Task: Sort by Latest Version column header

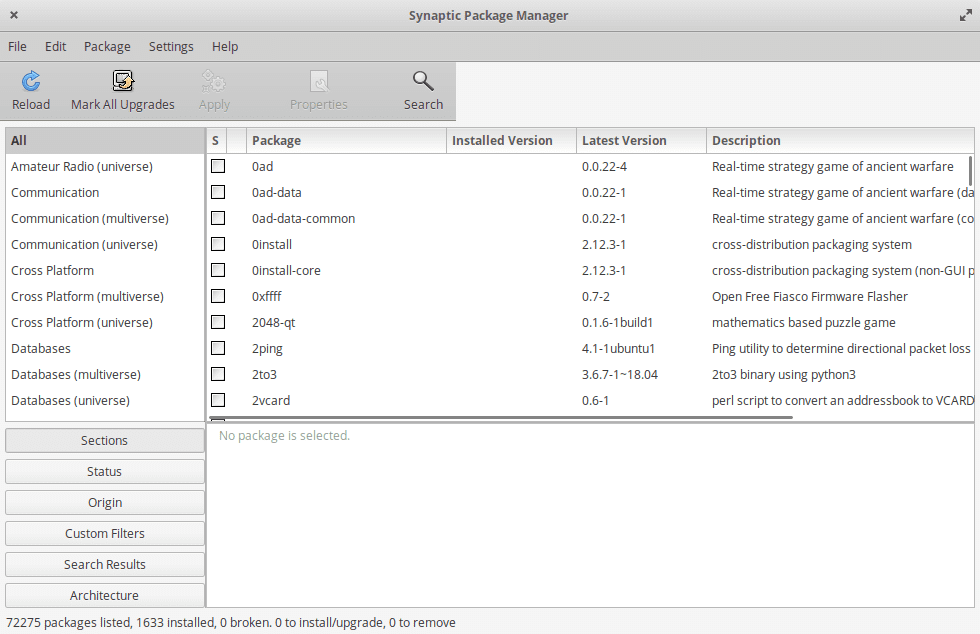Action: pos(641,141)
